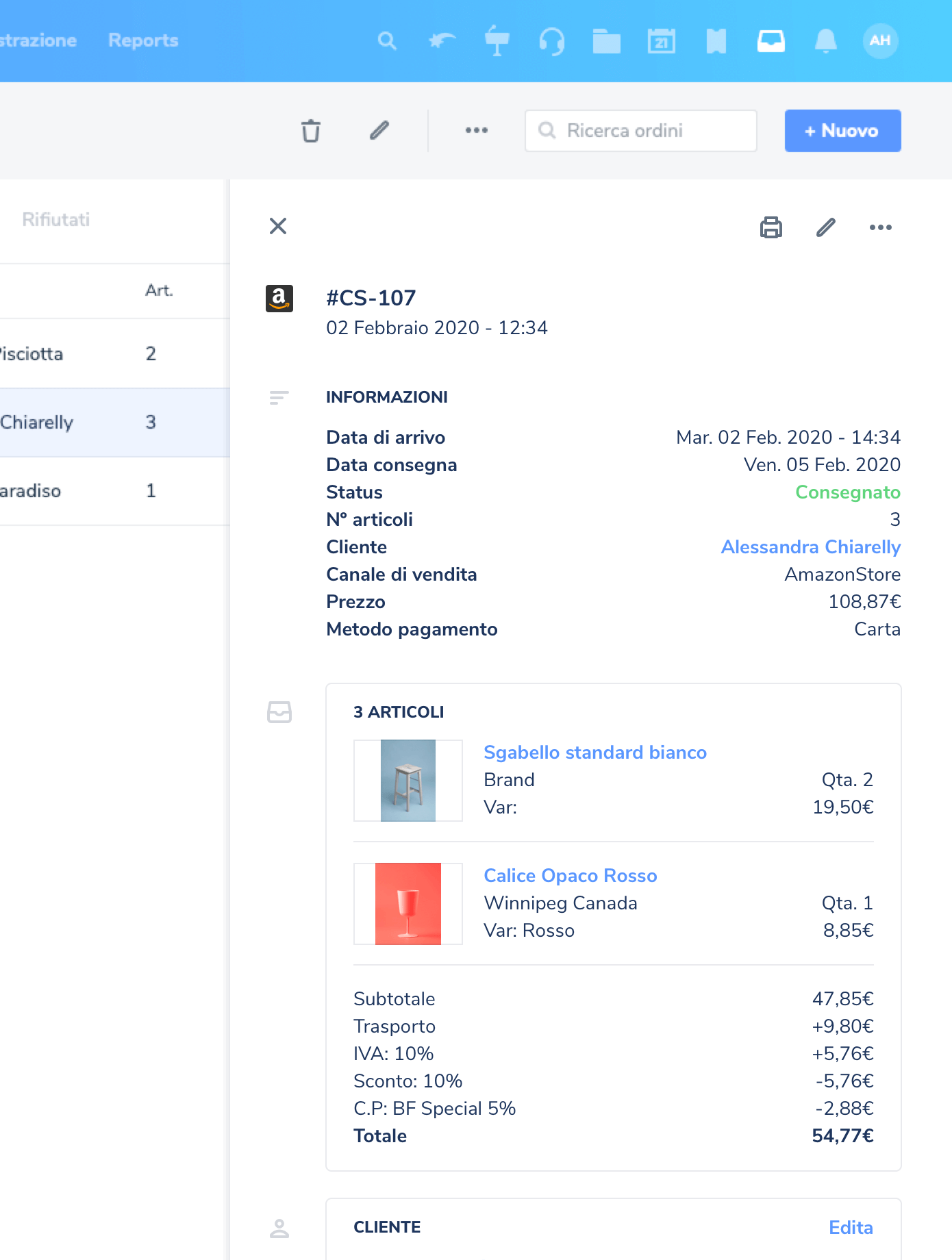The width and height of the screenshot is (952, 1260).
Task: Open three-dot more menu in order panel
Action: tap(880, 227)
